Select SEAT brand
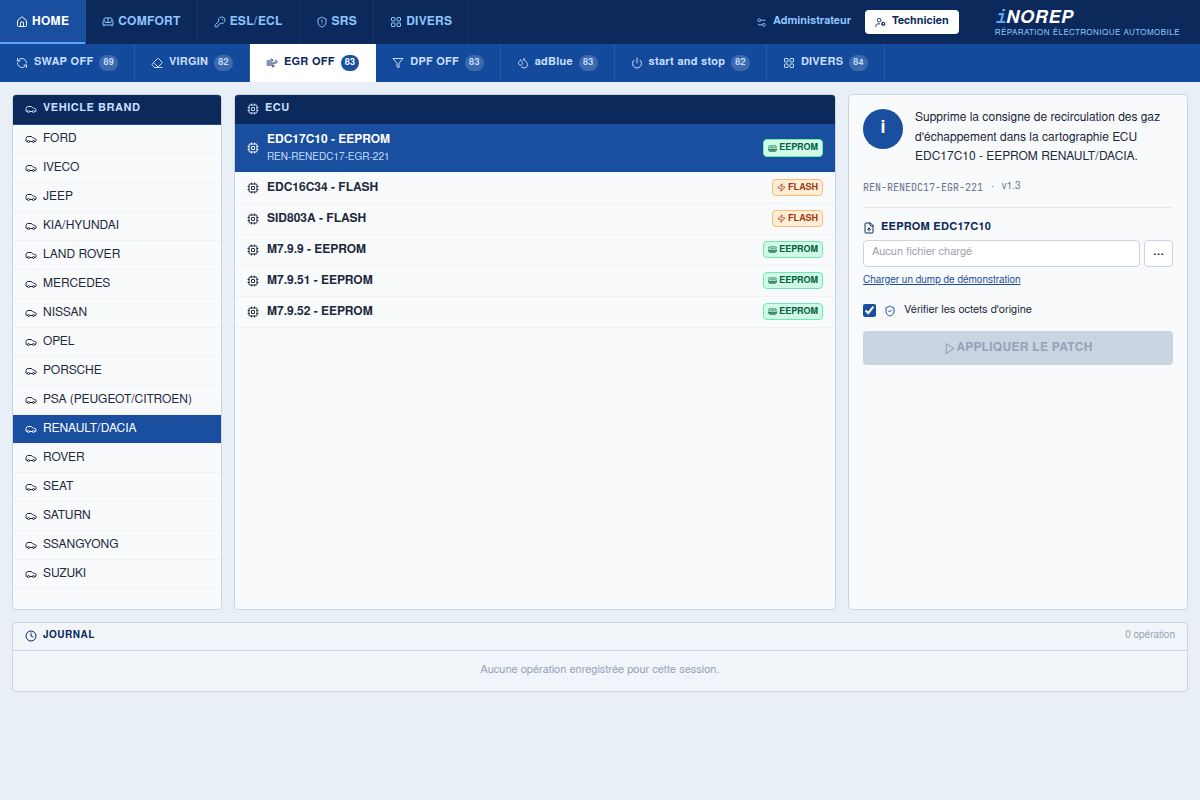Screen dimensions: 1200x800 tap(117, 487)
